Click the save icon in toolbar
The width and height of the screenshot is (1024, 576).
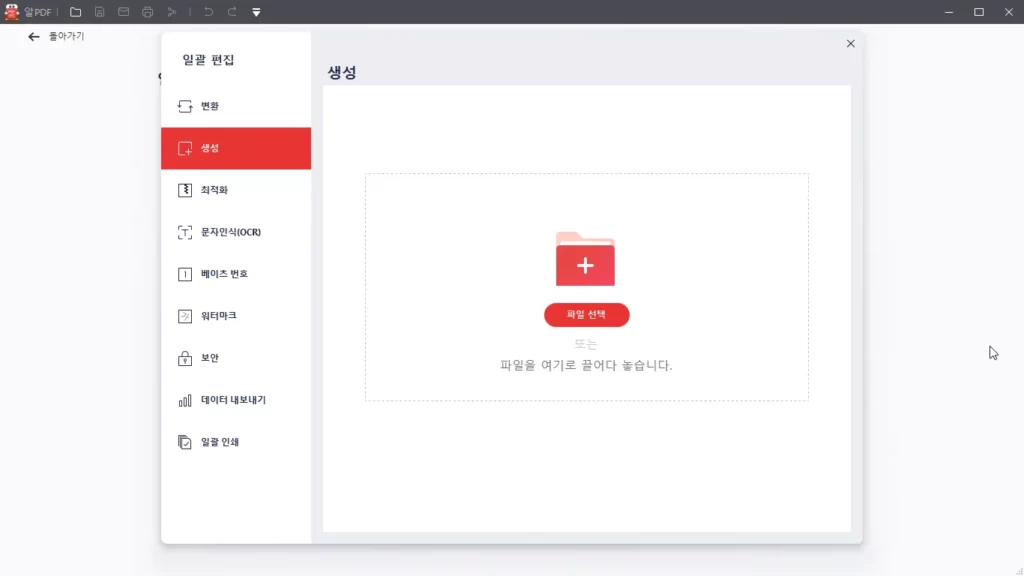coord(99,12)
